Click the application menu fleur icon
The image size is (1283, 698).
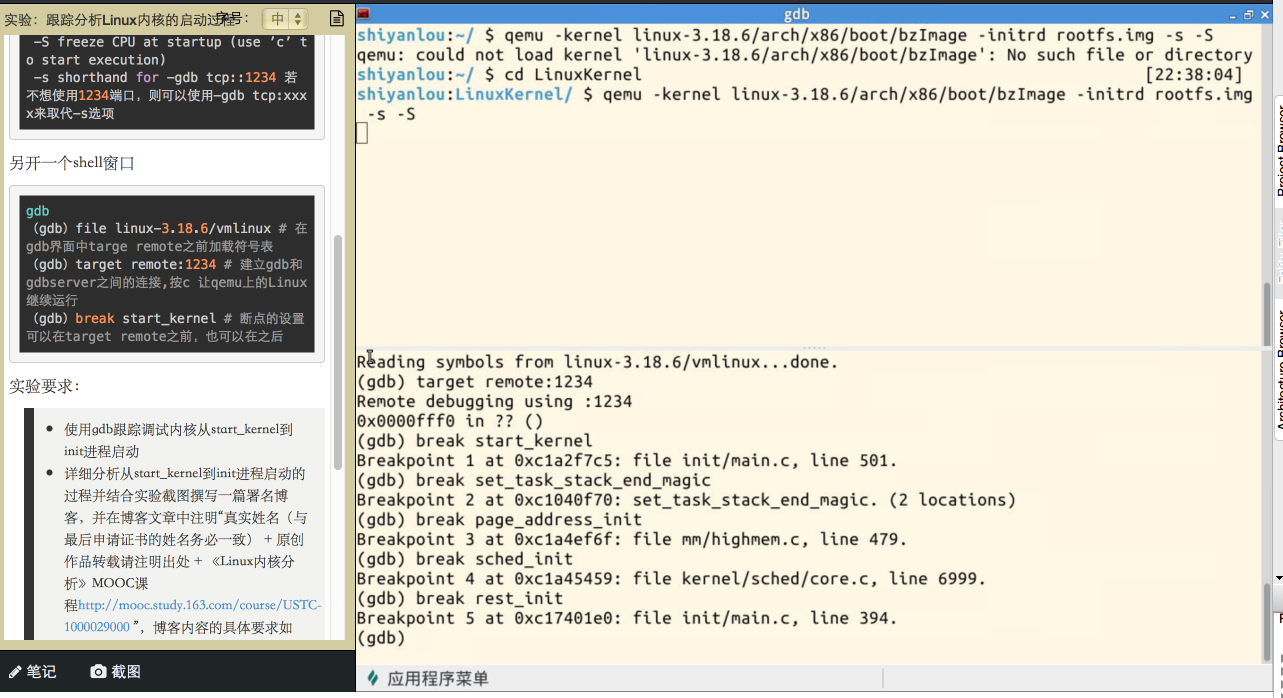pyautogui.click(x=373, y=677)
